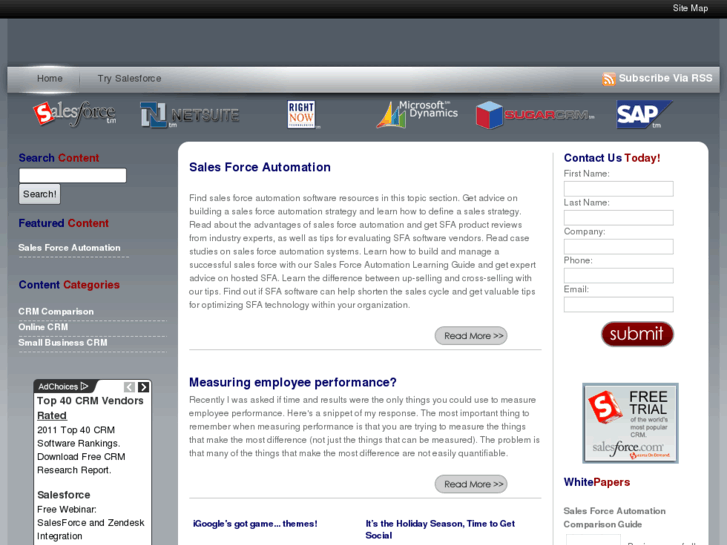This screenshot has width=727, height=545.
Task: Open the Salesforce ad heading
Action: coord(64,495)
